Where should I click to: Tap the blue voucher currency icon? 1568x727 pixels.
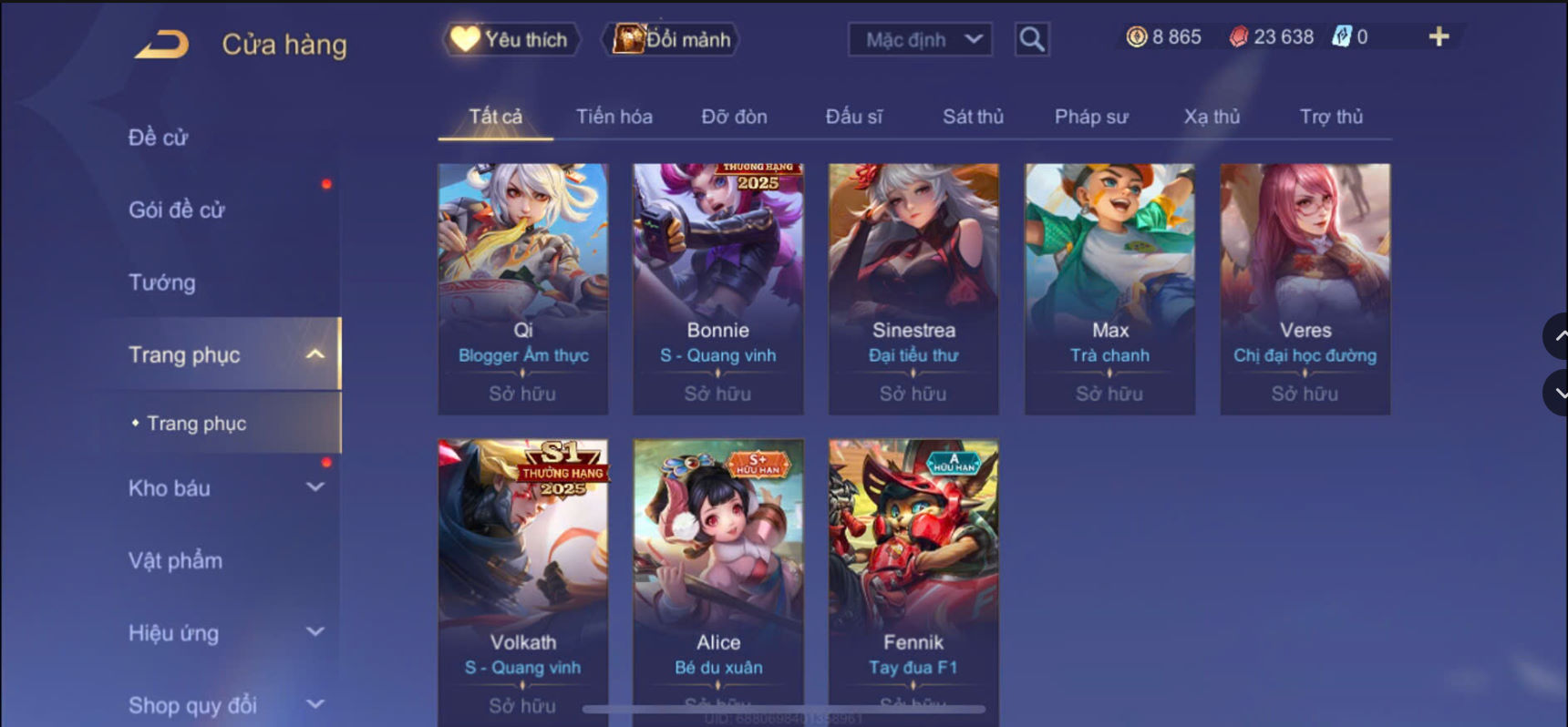[x=1341, y=36]
